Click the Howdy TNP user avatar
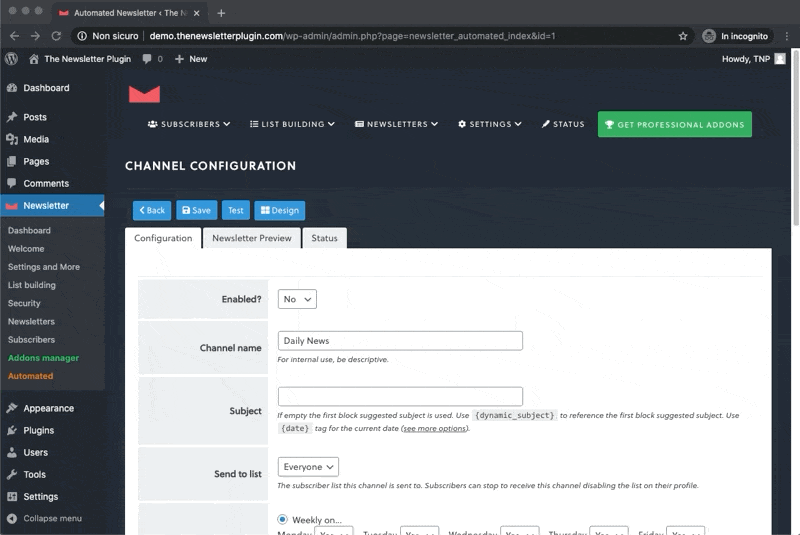The width and height of the screenshot is (800, 535). tap(780, 59)
